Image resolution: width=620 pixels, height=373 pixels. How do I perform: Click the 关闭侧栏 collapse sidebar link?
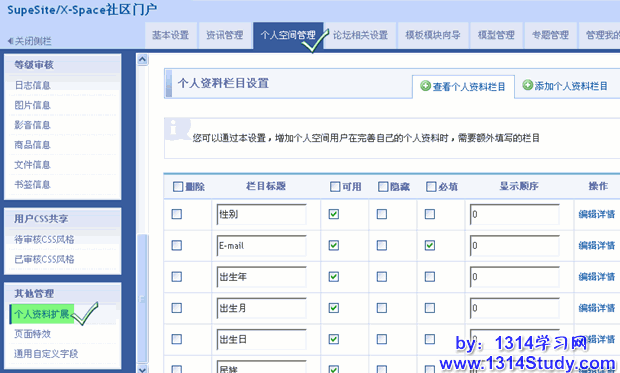pyautogui.click(x=30, y=41)
